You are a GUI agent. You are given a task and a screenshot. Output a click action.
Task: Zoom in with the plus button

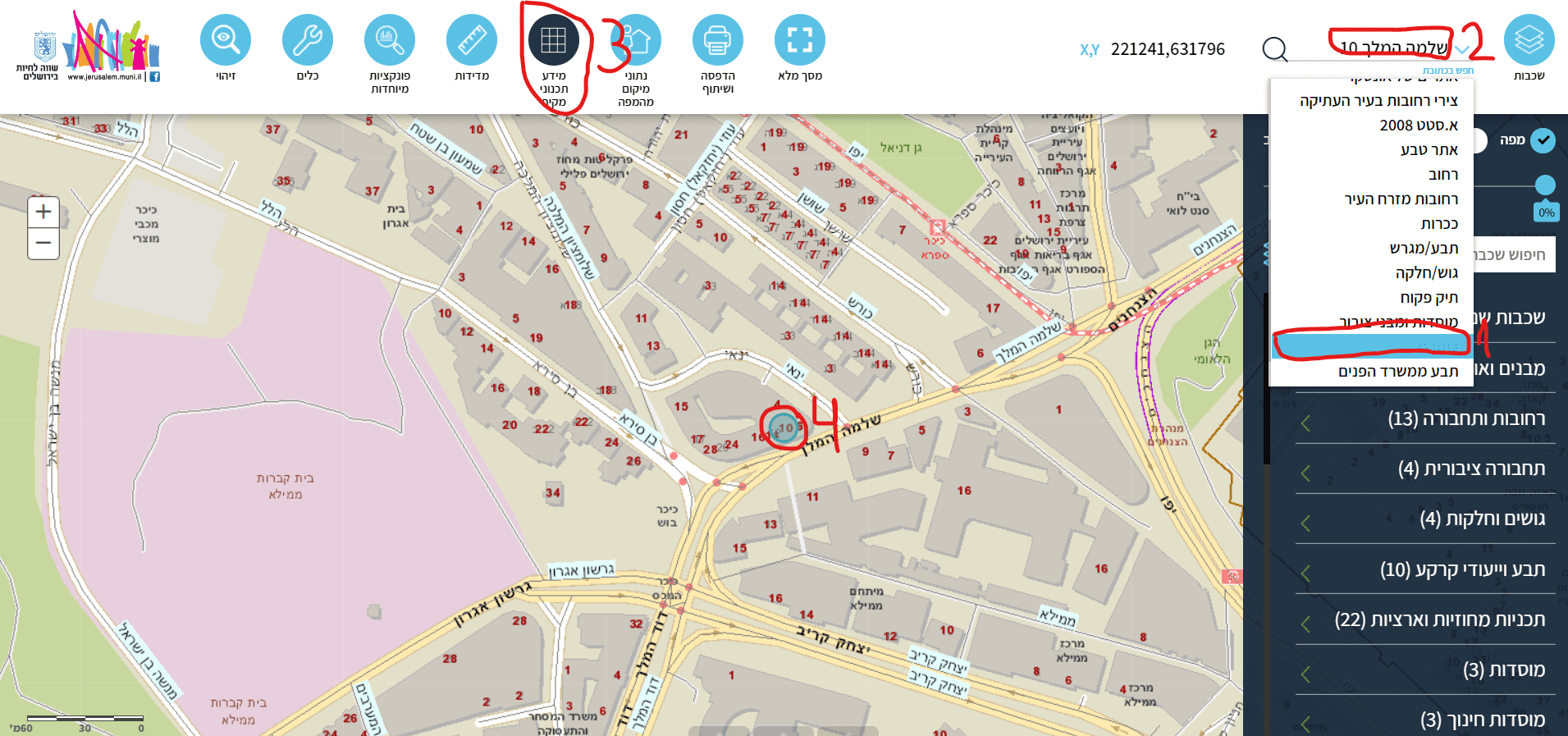[x=43, y=212]
